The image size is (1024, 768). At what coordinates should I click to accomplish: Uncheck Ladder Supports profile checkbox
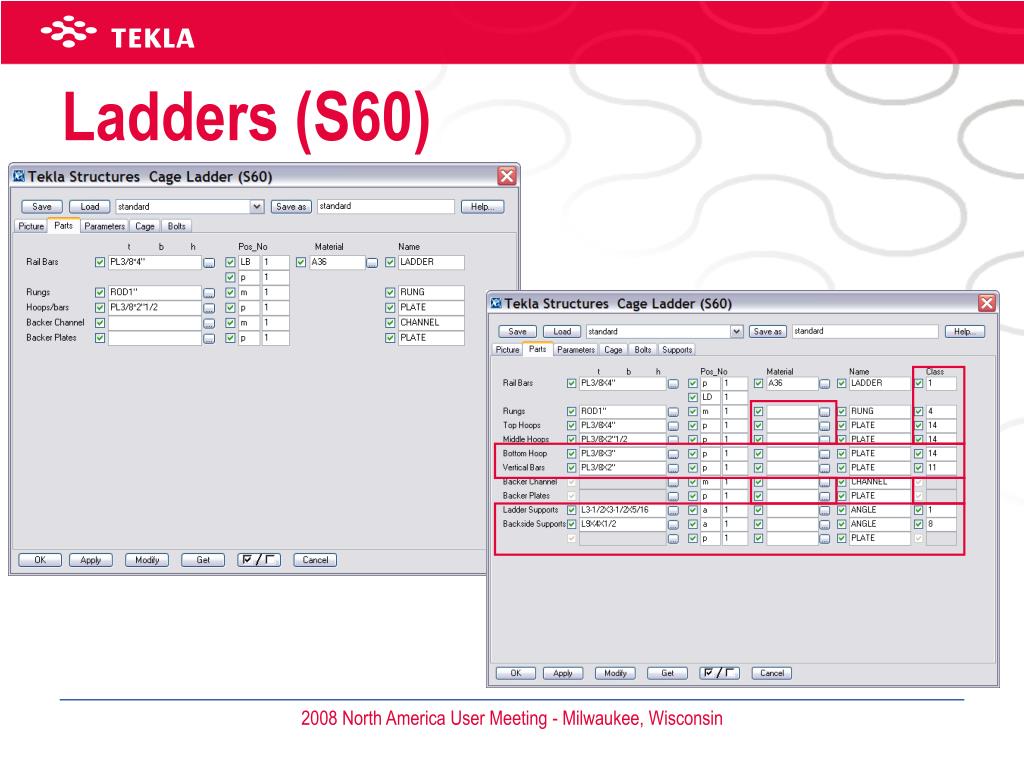571,510
